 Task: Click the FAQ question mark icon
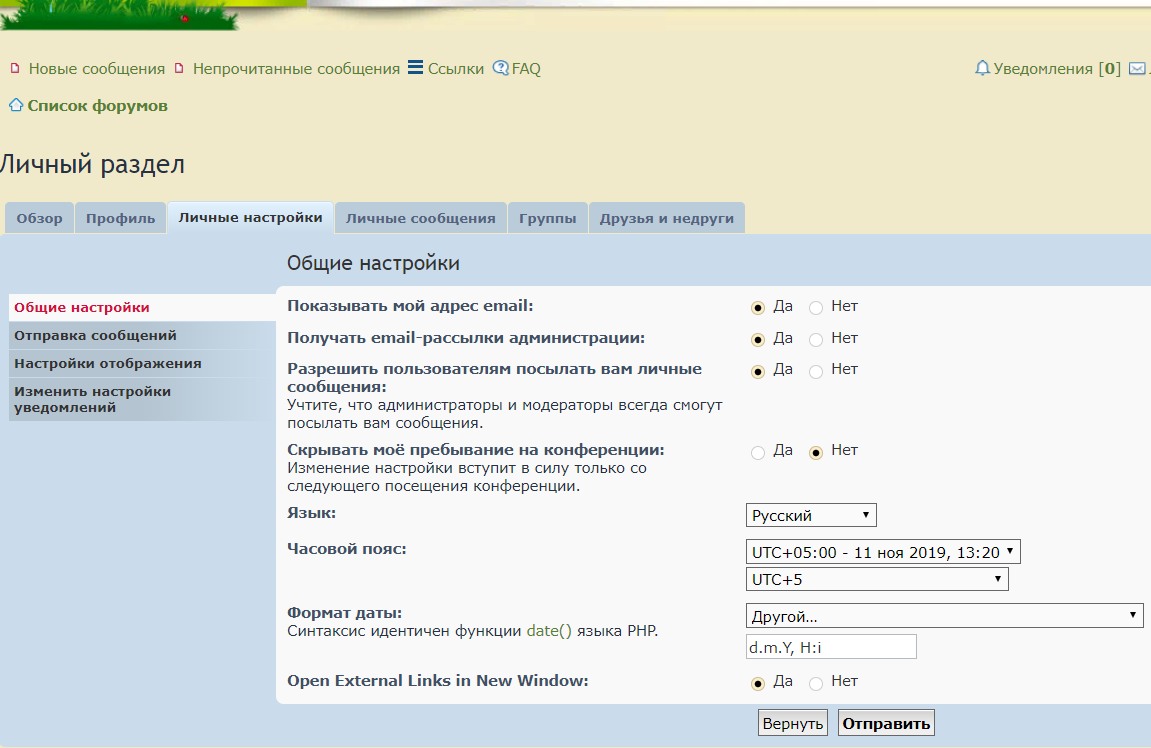click(501, 68)
